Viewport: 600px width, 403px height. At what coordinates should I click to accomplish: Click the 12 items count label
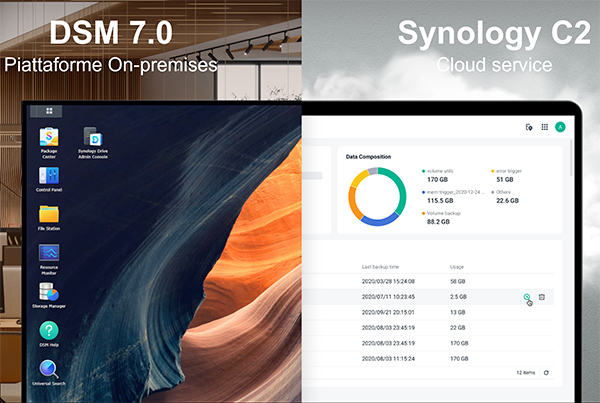(x=526, y=373)
